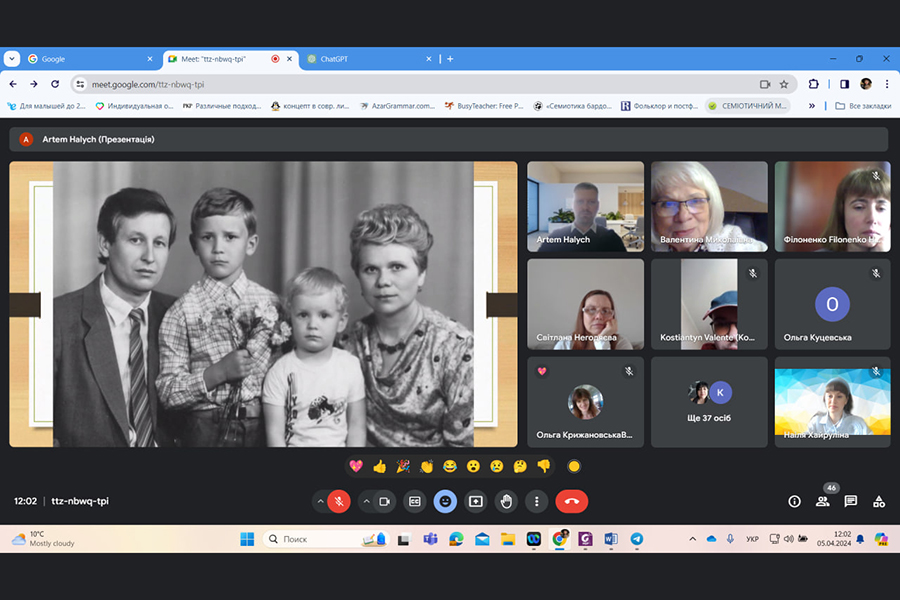The image size is (900, 600).
Task: Open Word from the taskbar
Action: click(611, 539)
